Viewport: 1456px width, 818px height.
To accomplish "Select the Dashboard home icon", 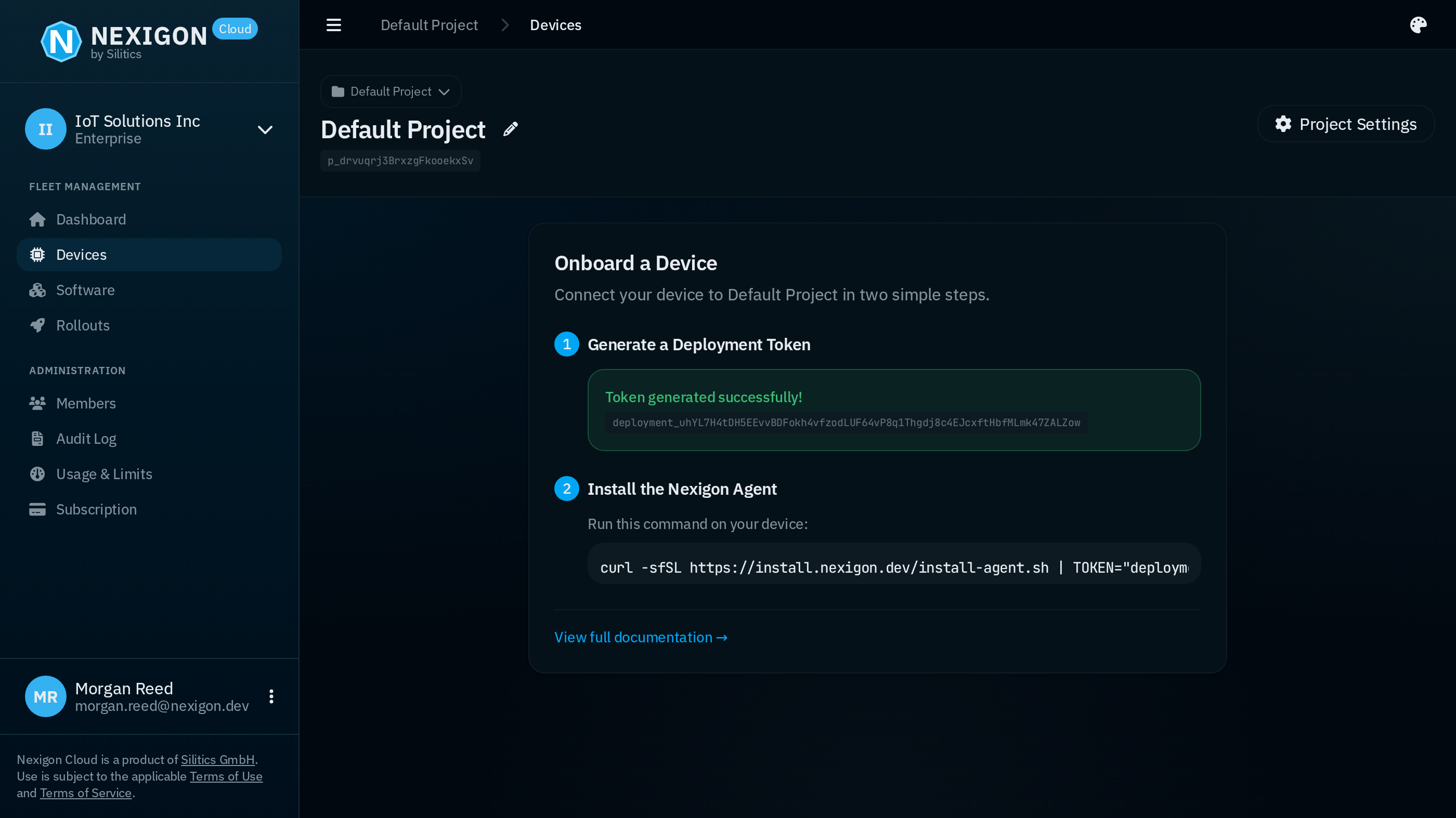I will tap(37, 219).
